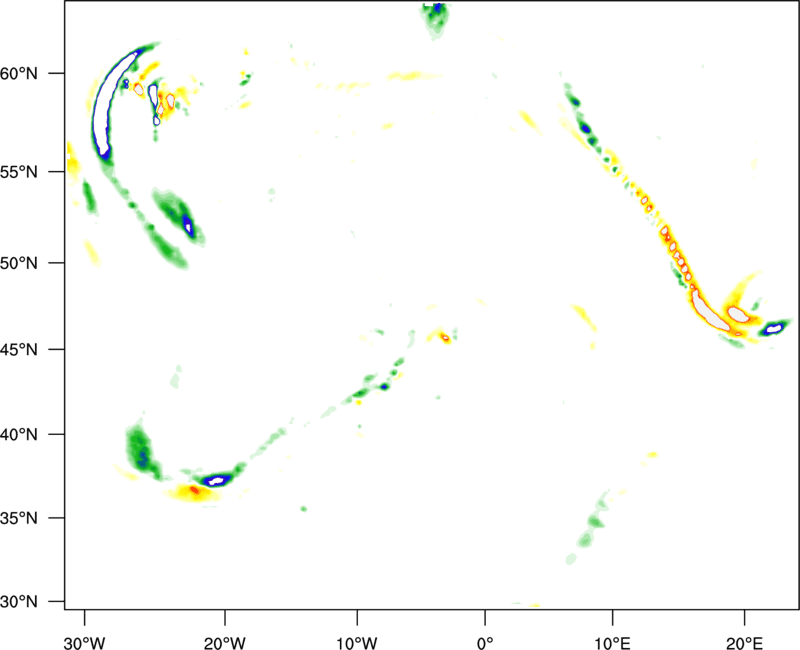Screen dimensions: 800x650
Task: Click the 60°N latitude label
Action: (x=38, y=73)
